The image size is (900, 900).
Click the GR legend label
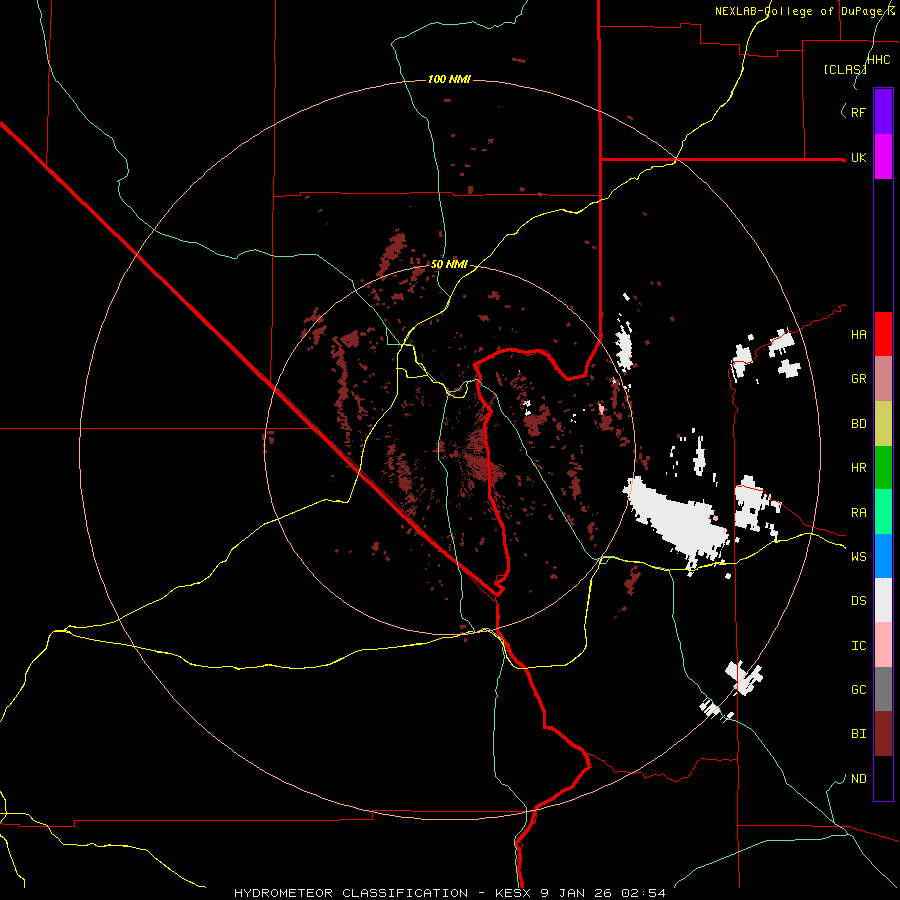click(858, 379)
